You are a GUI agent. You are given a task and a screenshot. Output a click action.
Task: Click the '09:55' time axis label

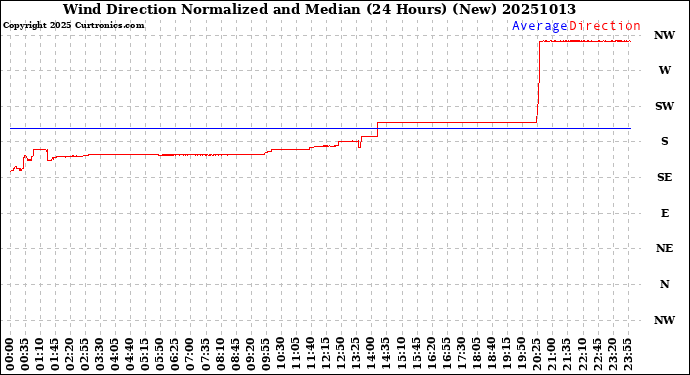point(266,354)
